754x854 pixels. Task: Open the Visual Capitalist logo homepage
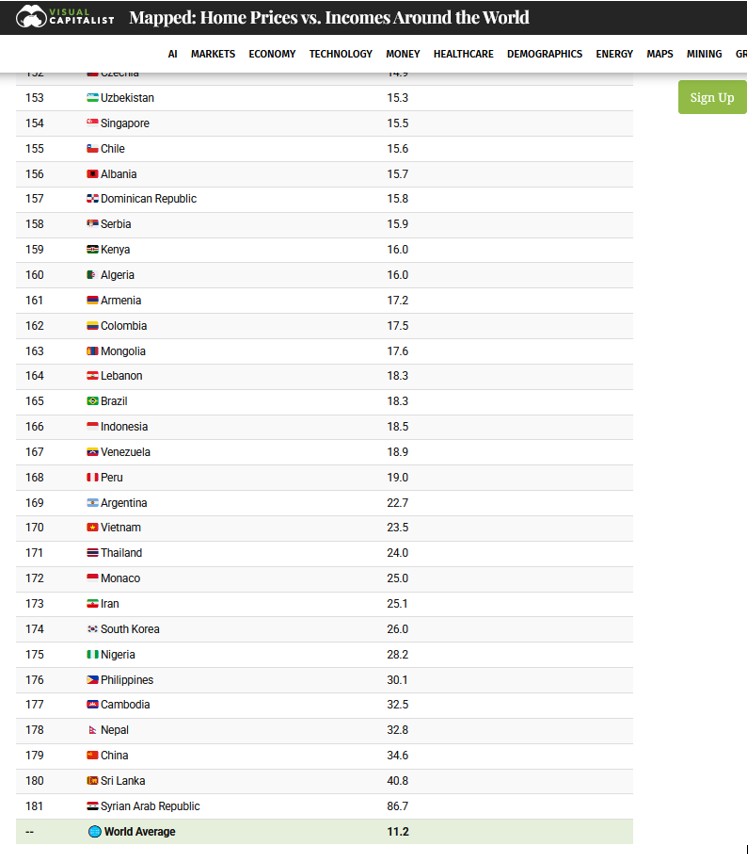tap(65, 16)
